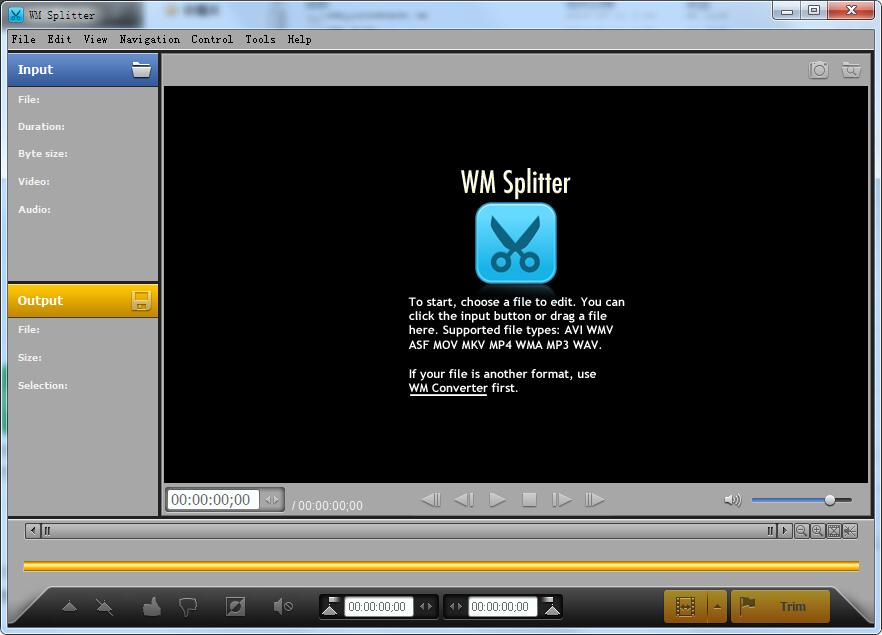Follow the WM Converter link
Screen dimensions: 882x635
click(448, 388)
